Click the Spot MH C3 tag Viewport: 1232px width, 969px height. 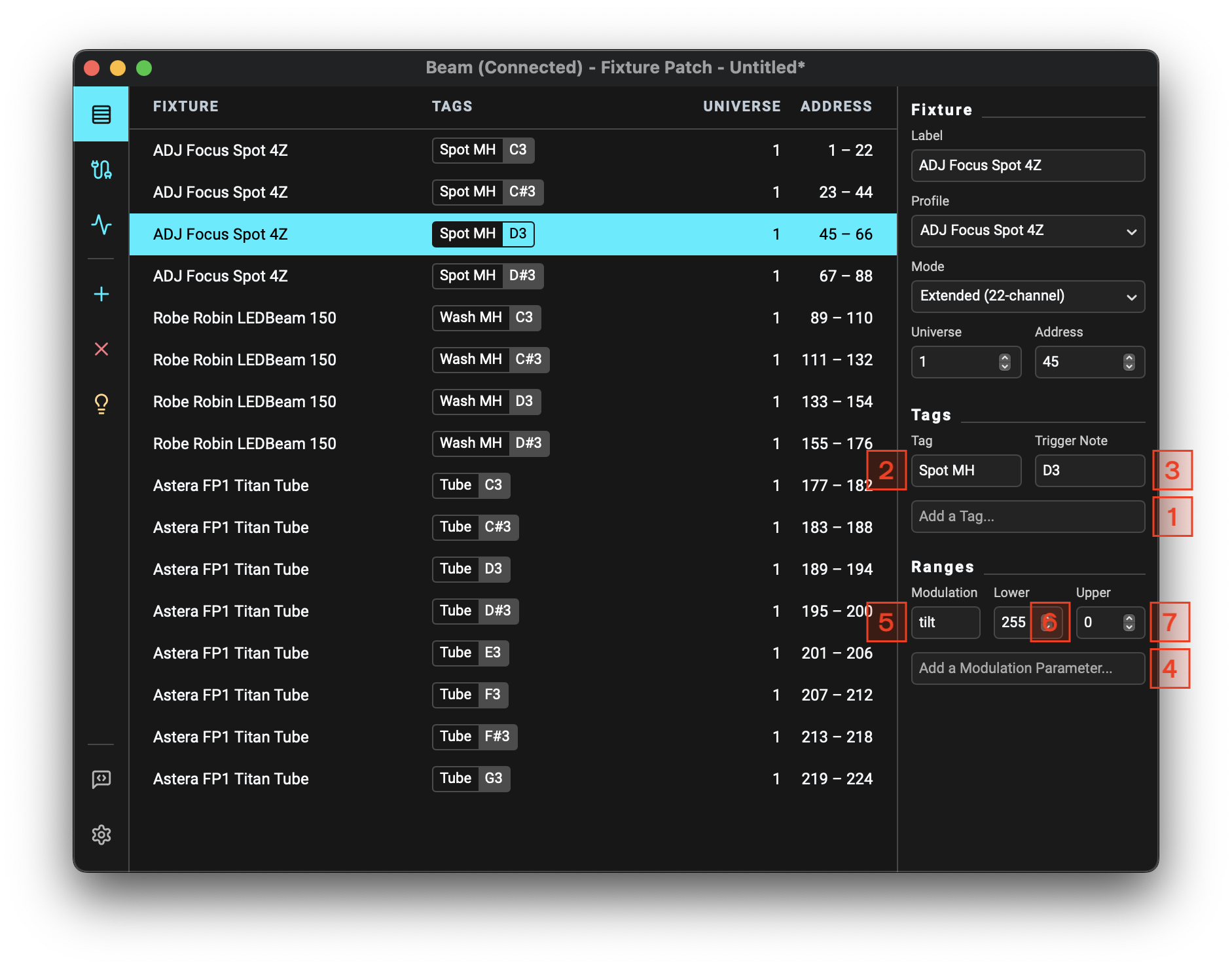483,151
